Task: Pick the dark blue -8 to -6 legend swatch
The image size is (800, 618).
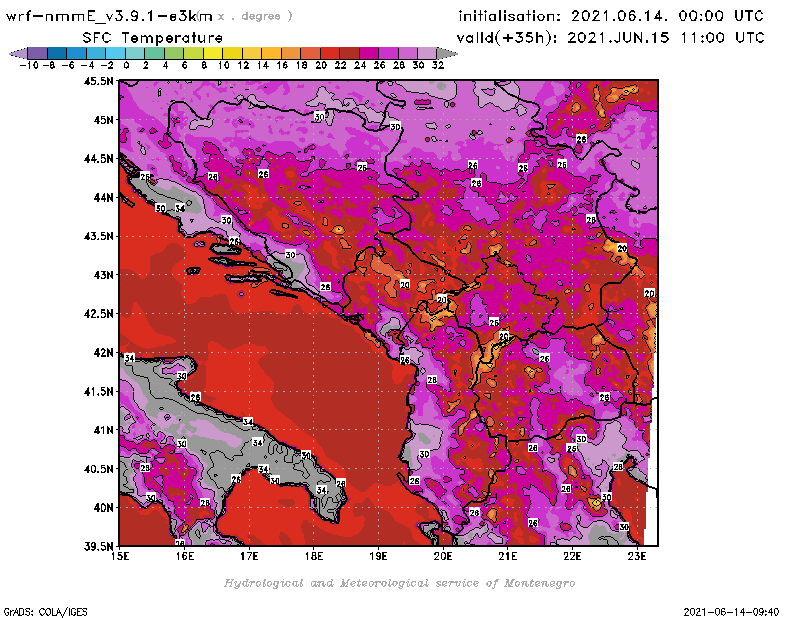Action: (57, 53)
